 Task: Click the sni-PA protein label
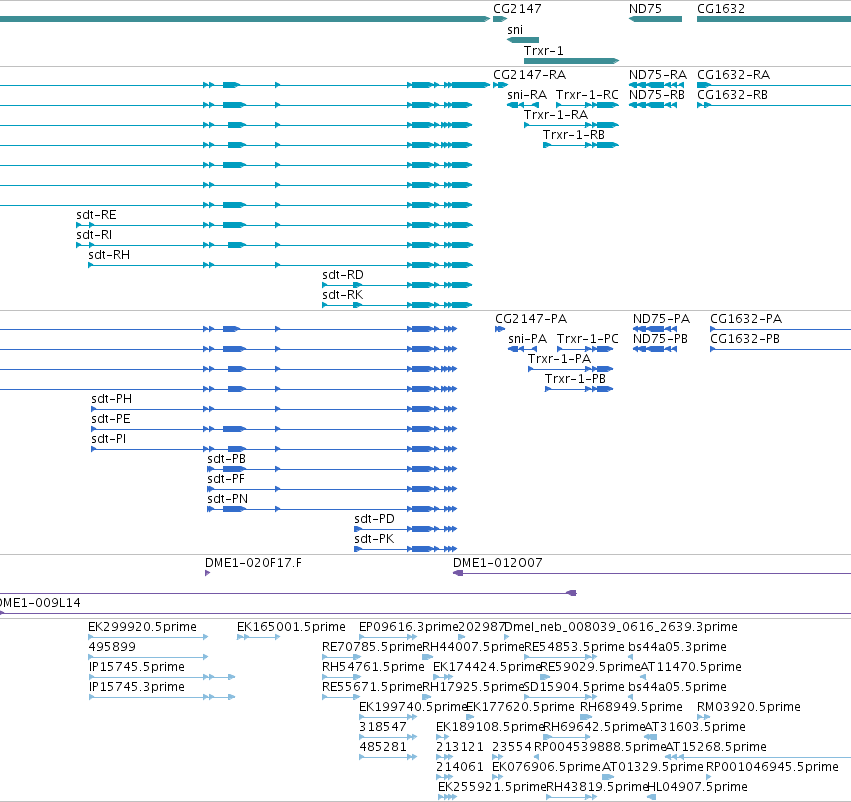pos(527,339)
